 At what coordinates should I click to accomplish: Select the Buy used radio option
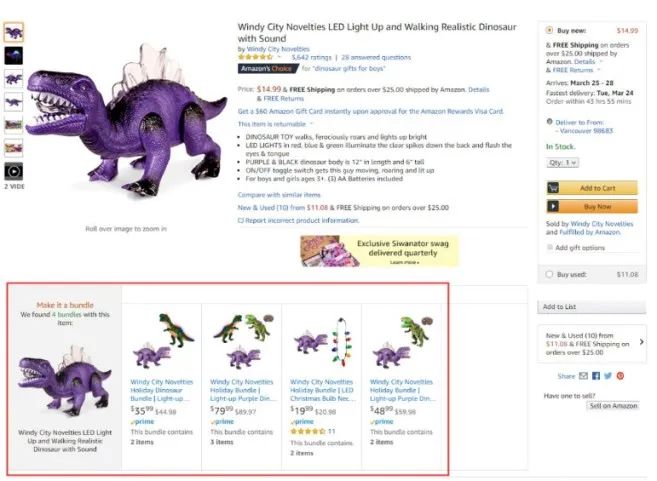[x=549, y=274]
